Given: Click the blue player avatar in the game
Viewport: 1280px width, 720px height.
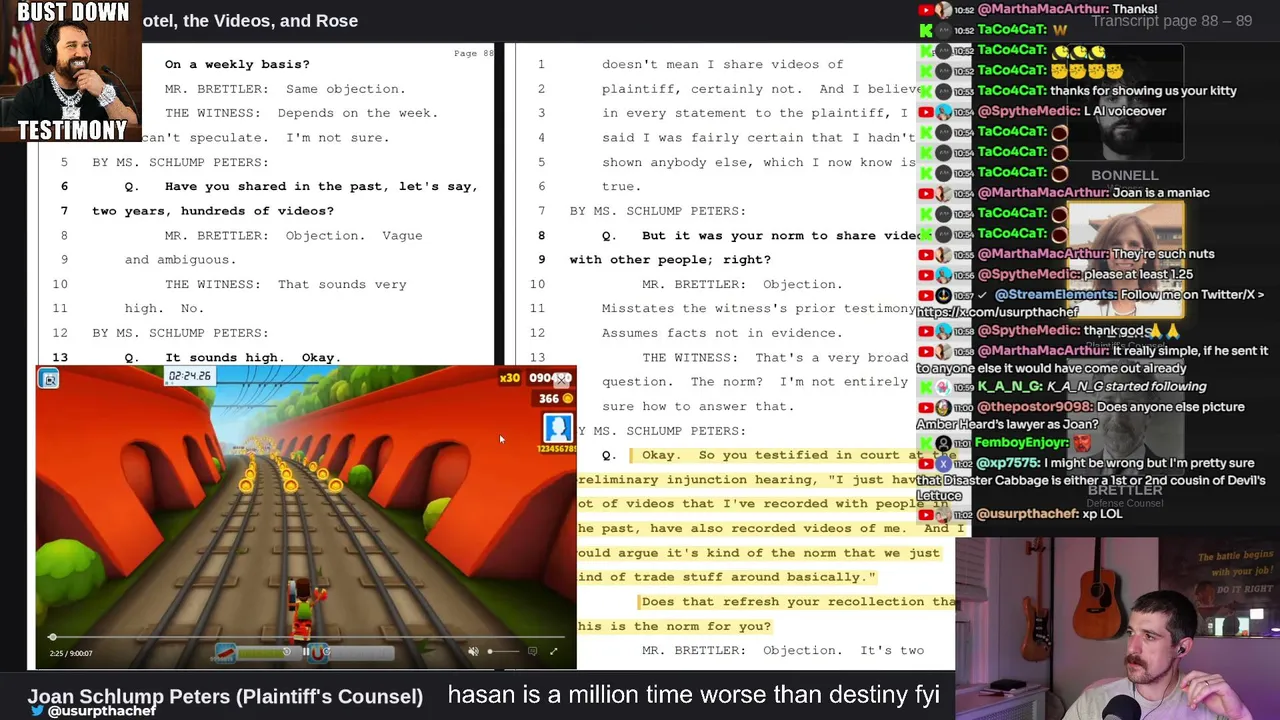Looking at the screenshot, I should (x=558, y=428).
